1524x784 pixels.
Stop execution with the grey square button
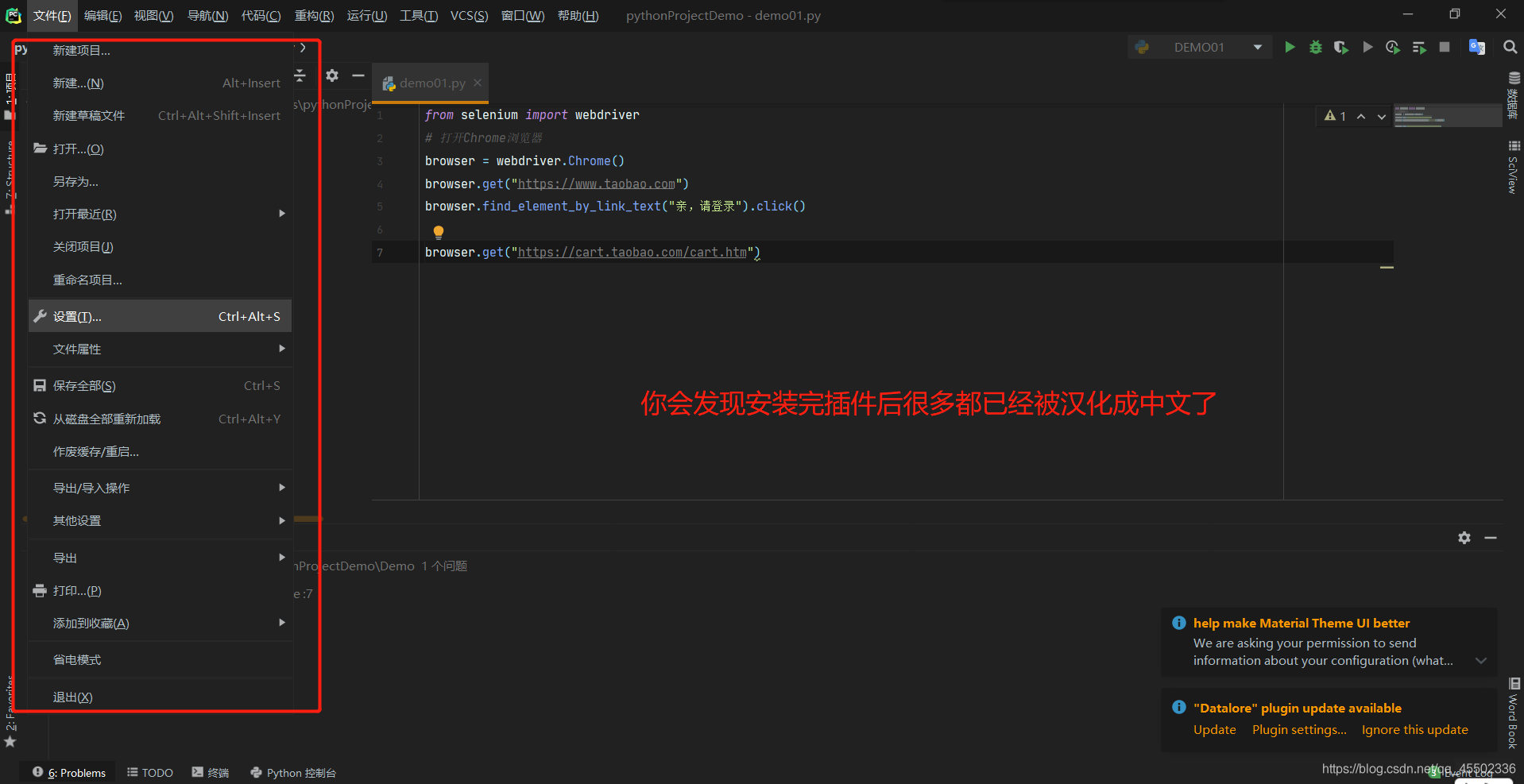point(1445,47)
